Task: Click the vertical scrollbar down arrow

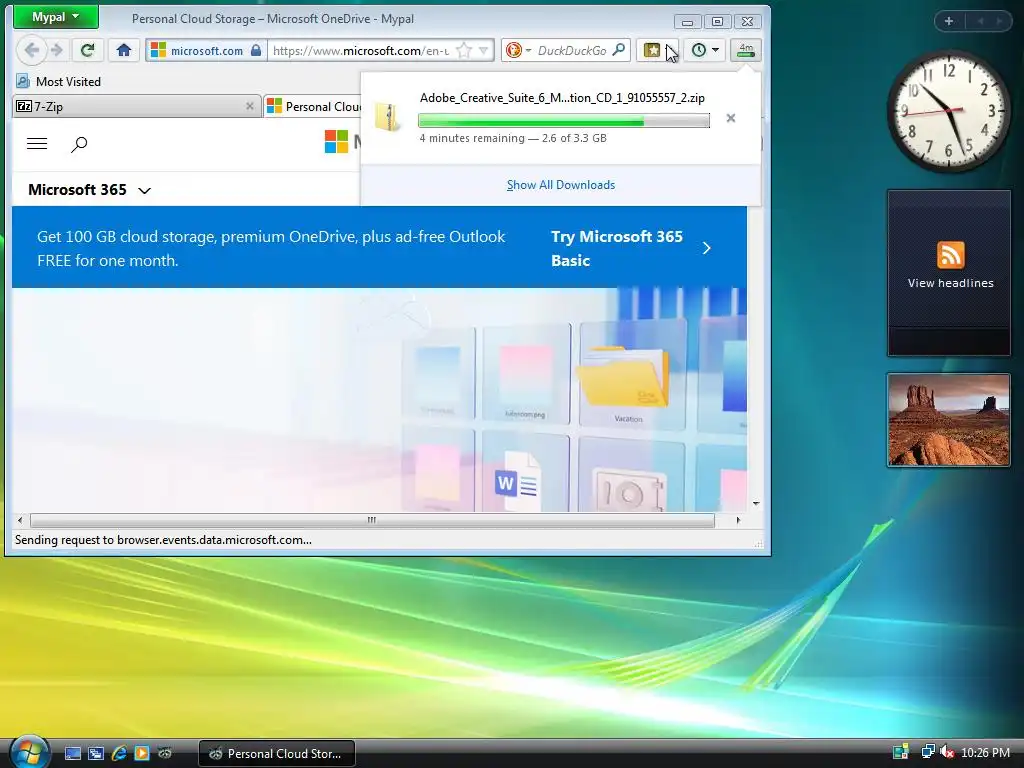Action: point(756,504)
